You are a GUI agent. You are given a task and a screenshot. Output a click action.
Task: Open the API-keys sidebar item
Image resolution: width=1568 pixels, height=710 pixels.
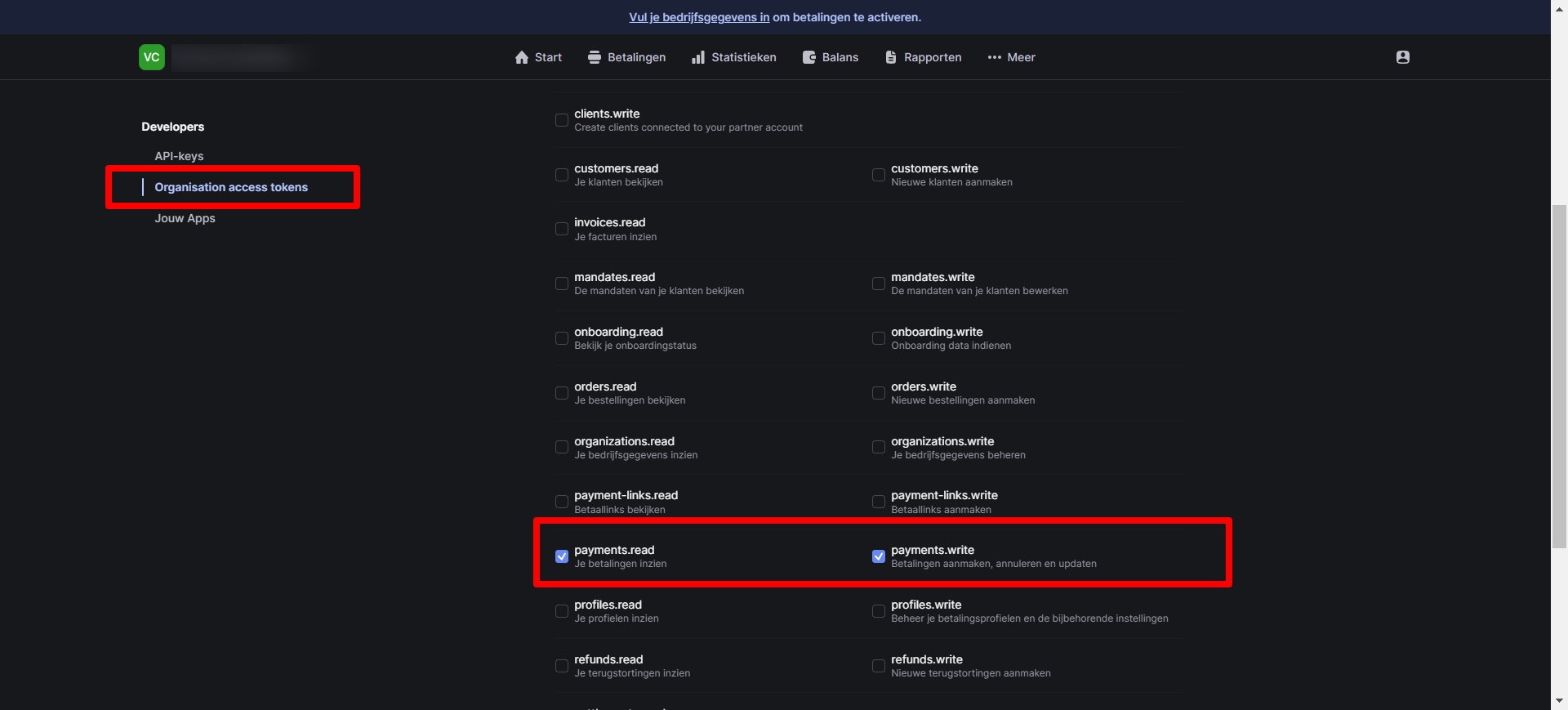(x=179, y=156)
